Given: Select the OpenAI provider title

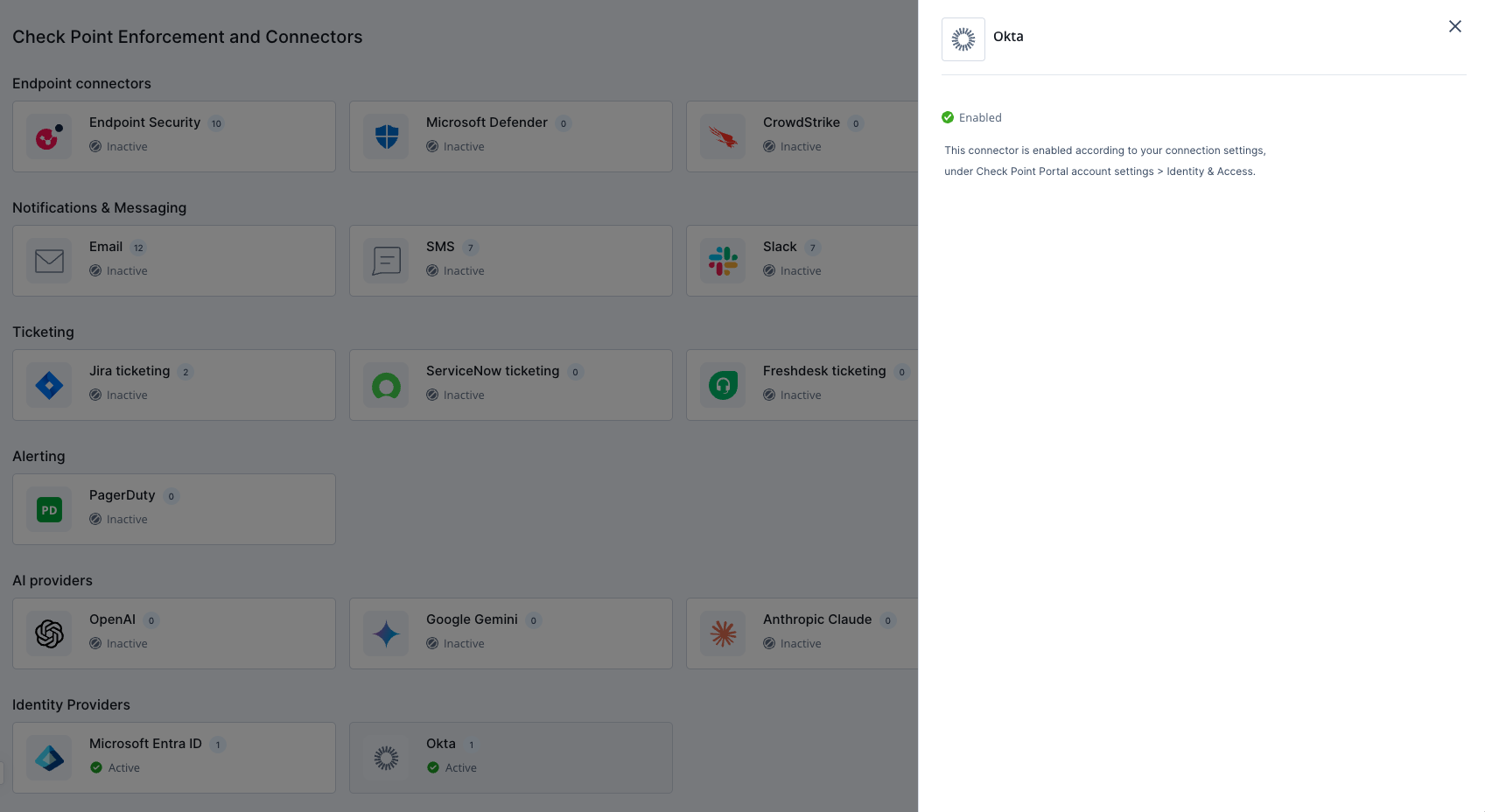Looking at the screenshot, I should (x=112, y=619).
